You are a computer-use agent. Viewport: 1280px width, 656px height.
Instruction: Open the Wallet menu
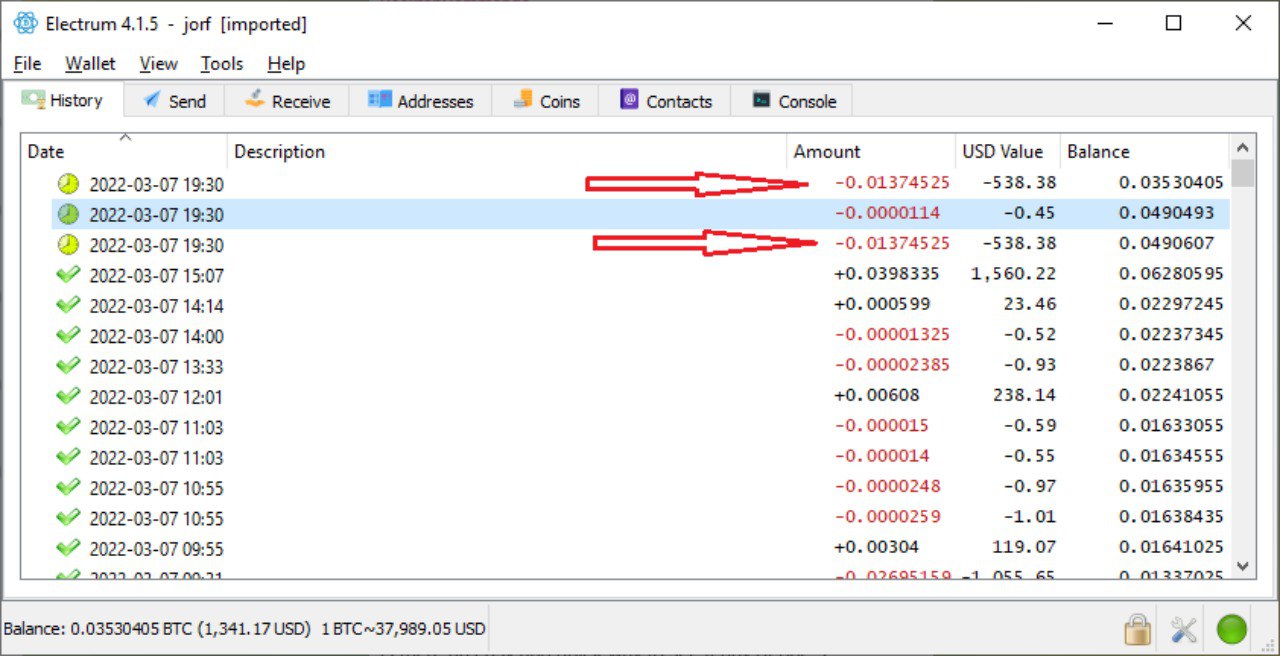90,63
